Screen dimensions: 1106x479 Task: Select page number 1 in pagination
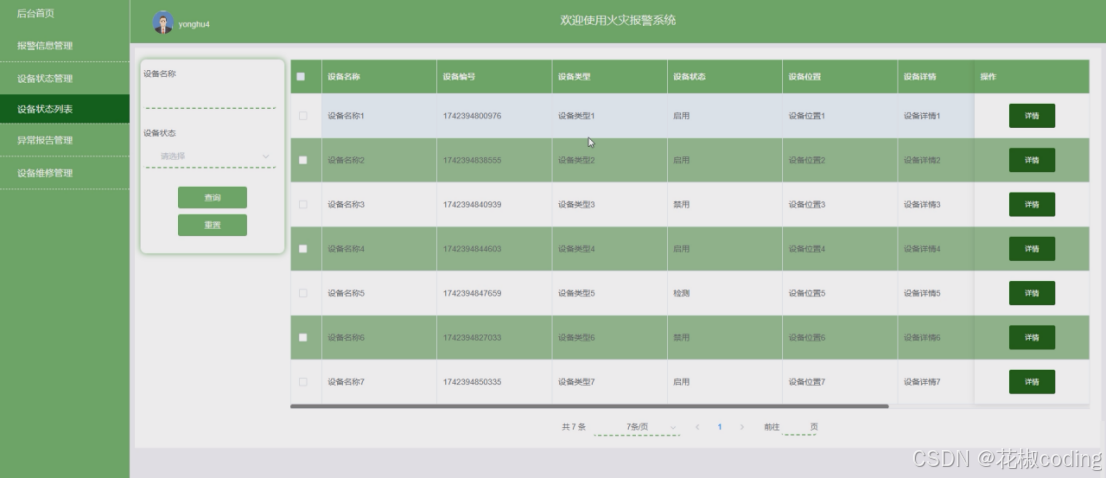tap(719, 427)
